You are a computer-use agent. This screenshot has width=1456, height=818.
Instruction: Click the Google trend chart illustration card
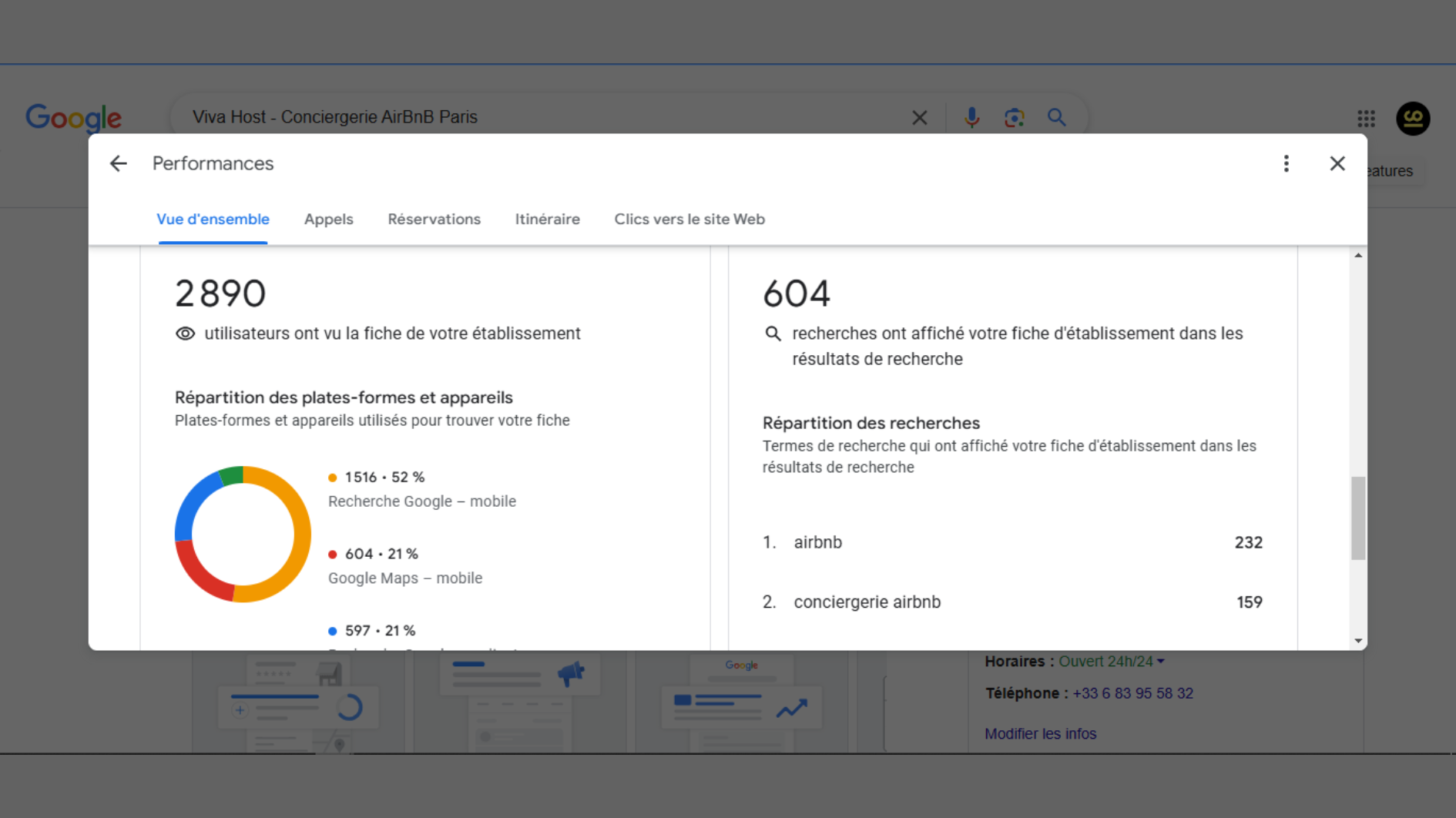coord(741,702)
